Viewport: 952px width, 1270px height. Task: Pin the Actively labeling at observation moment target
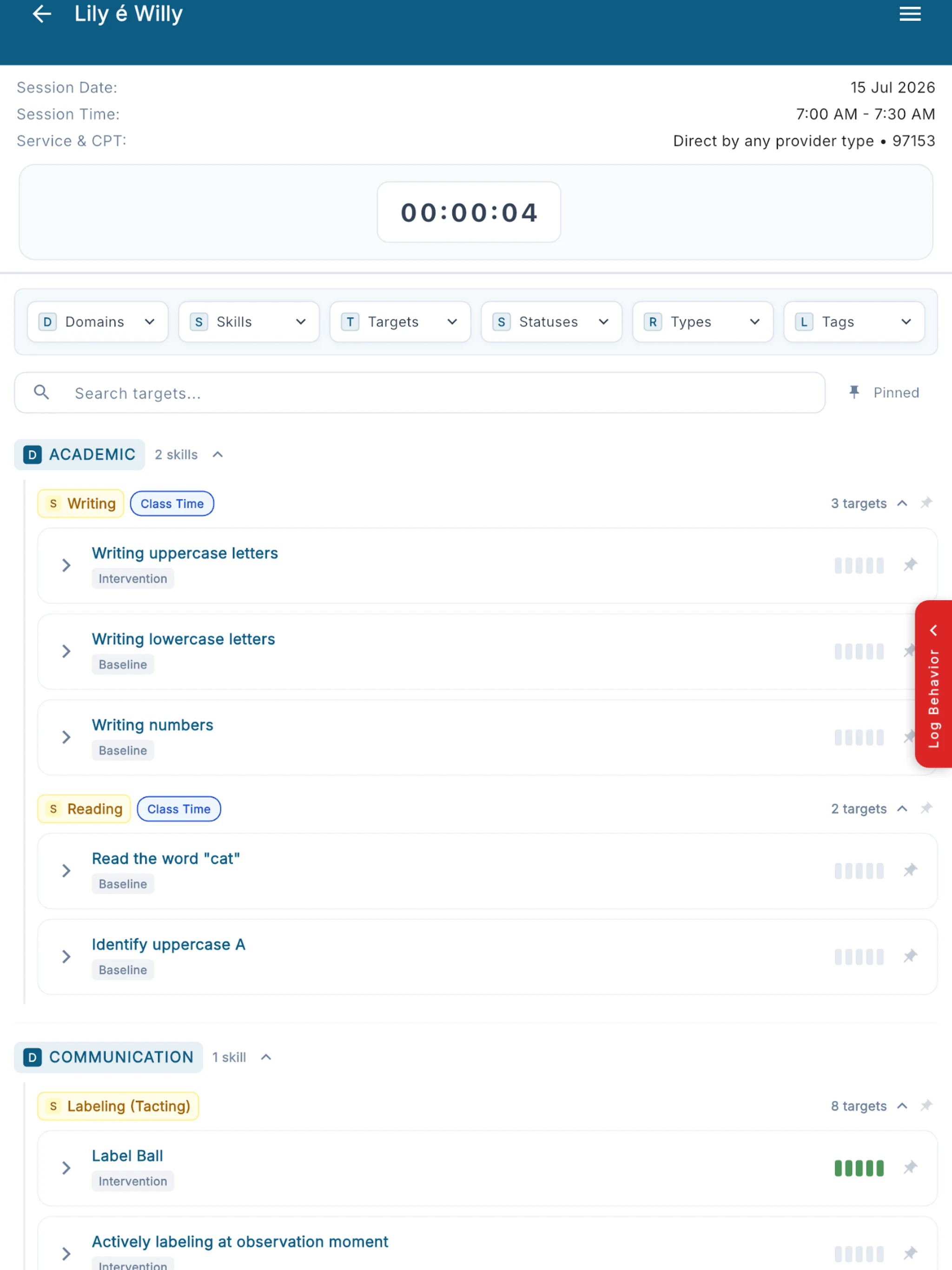(x=910, y=1253)
